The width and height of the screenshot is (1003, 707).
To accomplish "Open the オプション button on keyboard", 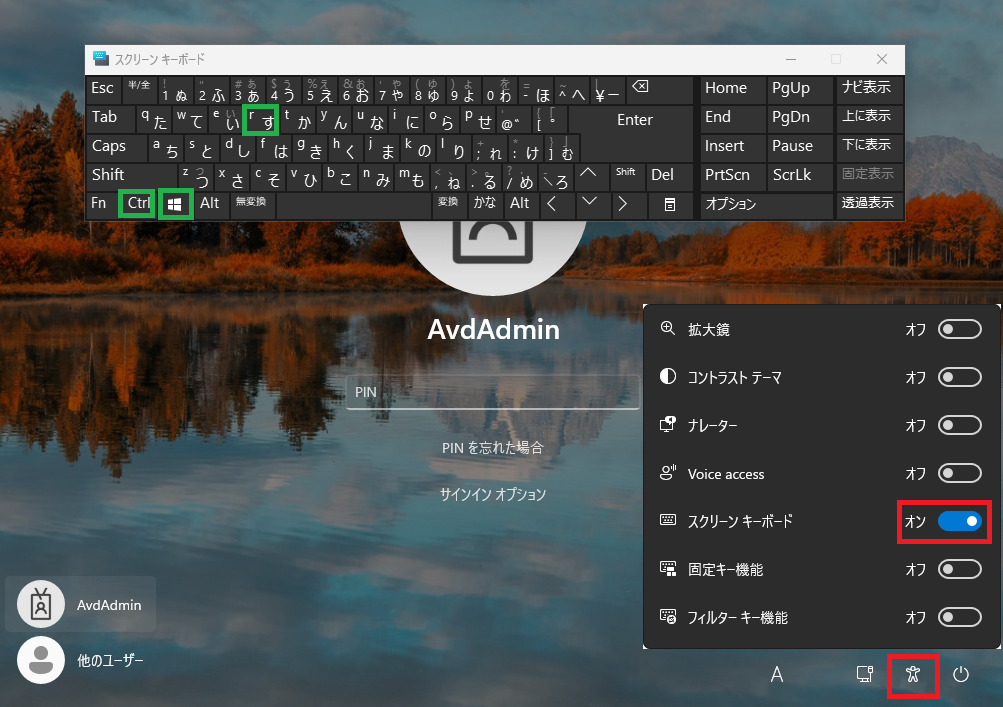I will [766, 205].
